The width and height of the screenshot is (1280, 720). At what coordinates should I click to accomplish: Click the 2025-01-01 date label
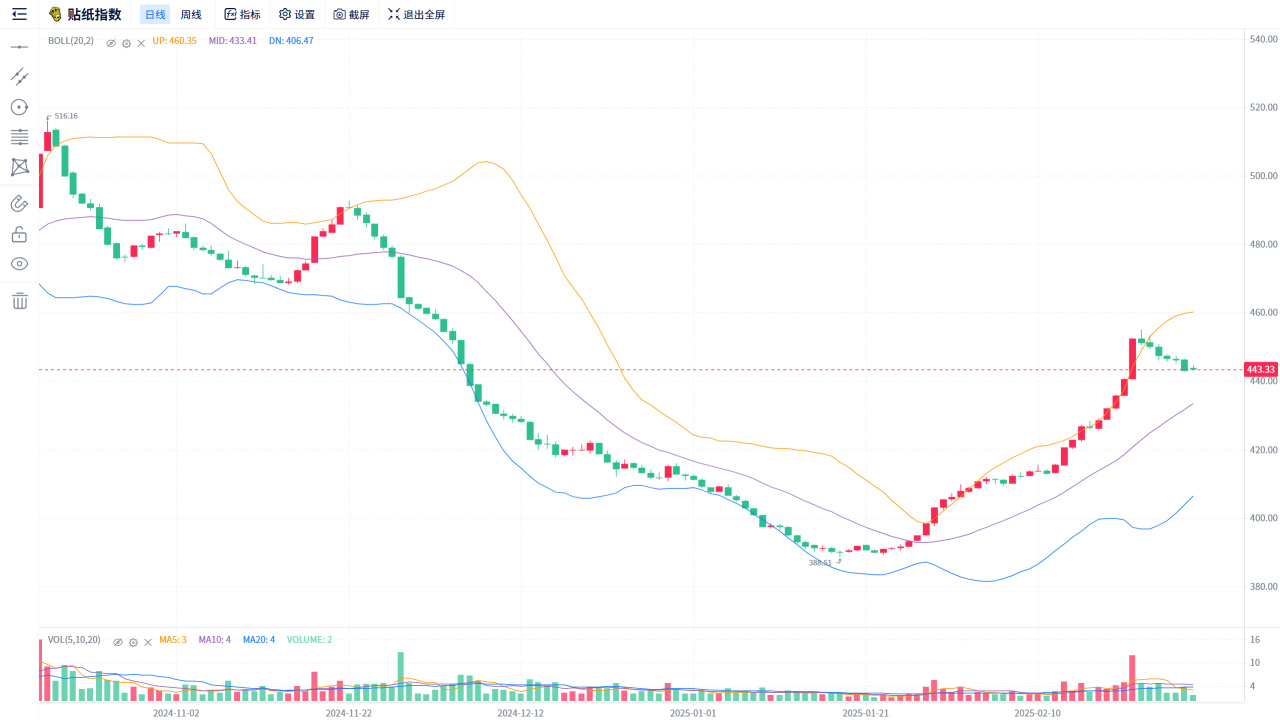coord(693,713)
